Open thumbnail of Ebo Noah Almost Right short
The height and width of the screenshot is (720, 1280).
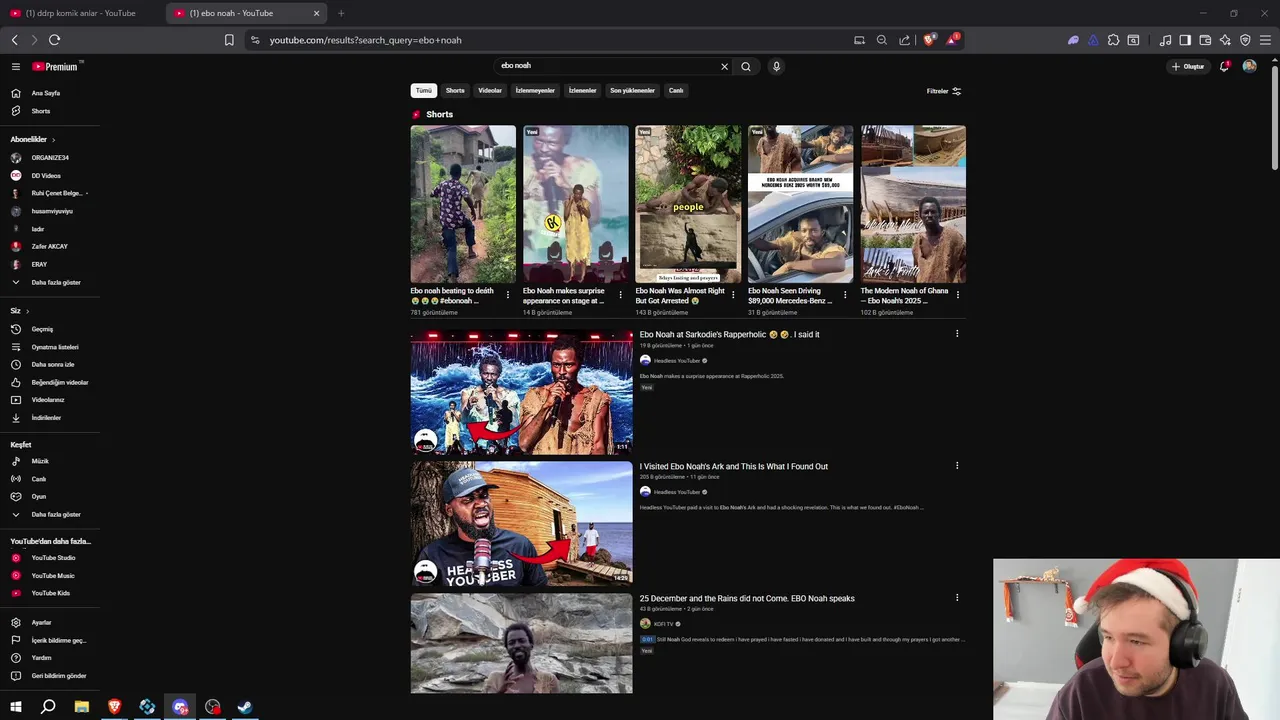click(x=688, y=204)
